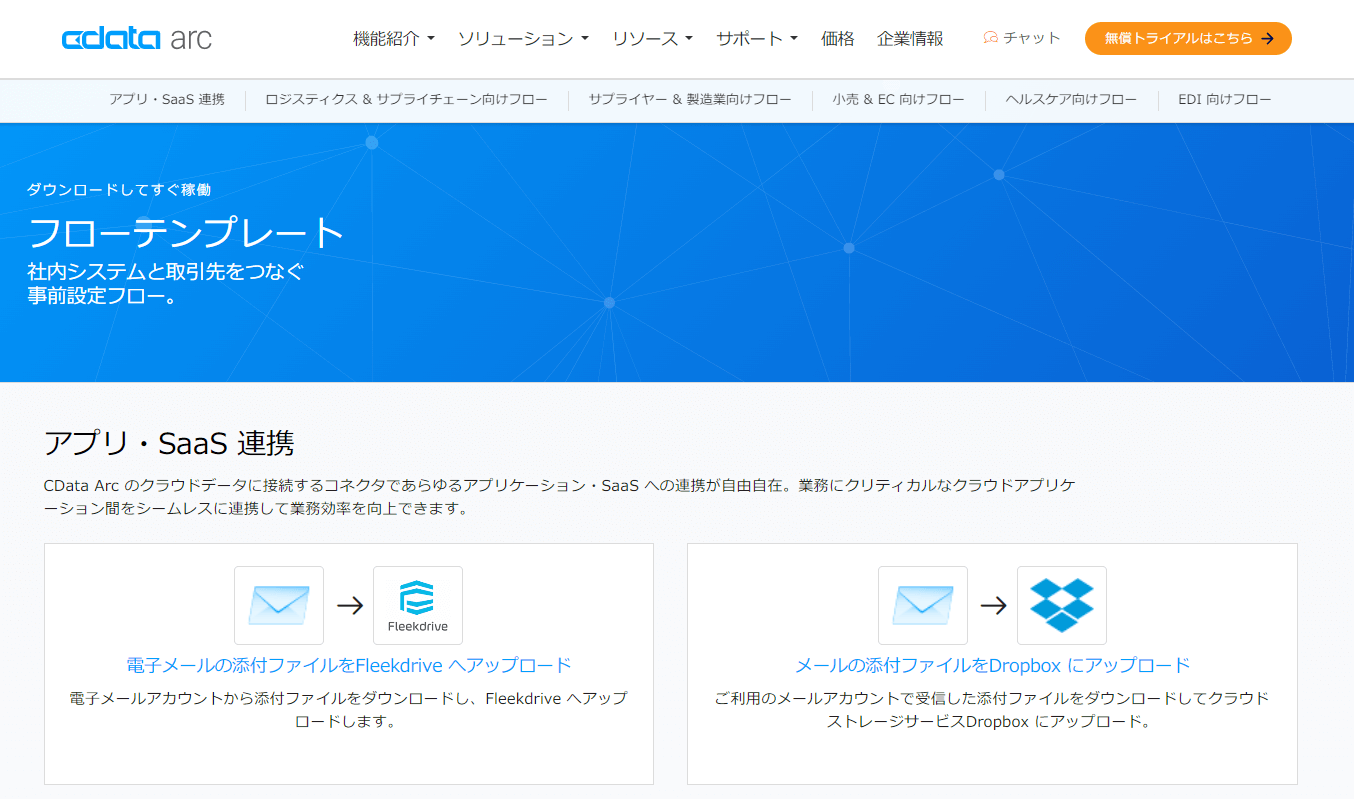The height and width of the screenshot is (799, 1354).
Task: Switch to the ヘルスケア向けフロー tab
Action: pyautogui.click(x=1071, y=99)
